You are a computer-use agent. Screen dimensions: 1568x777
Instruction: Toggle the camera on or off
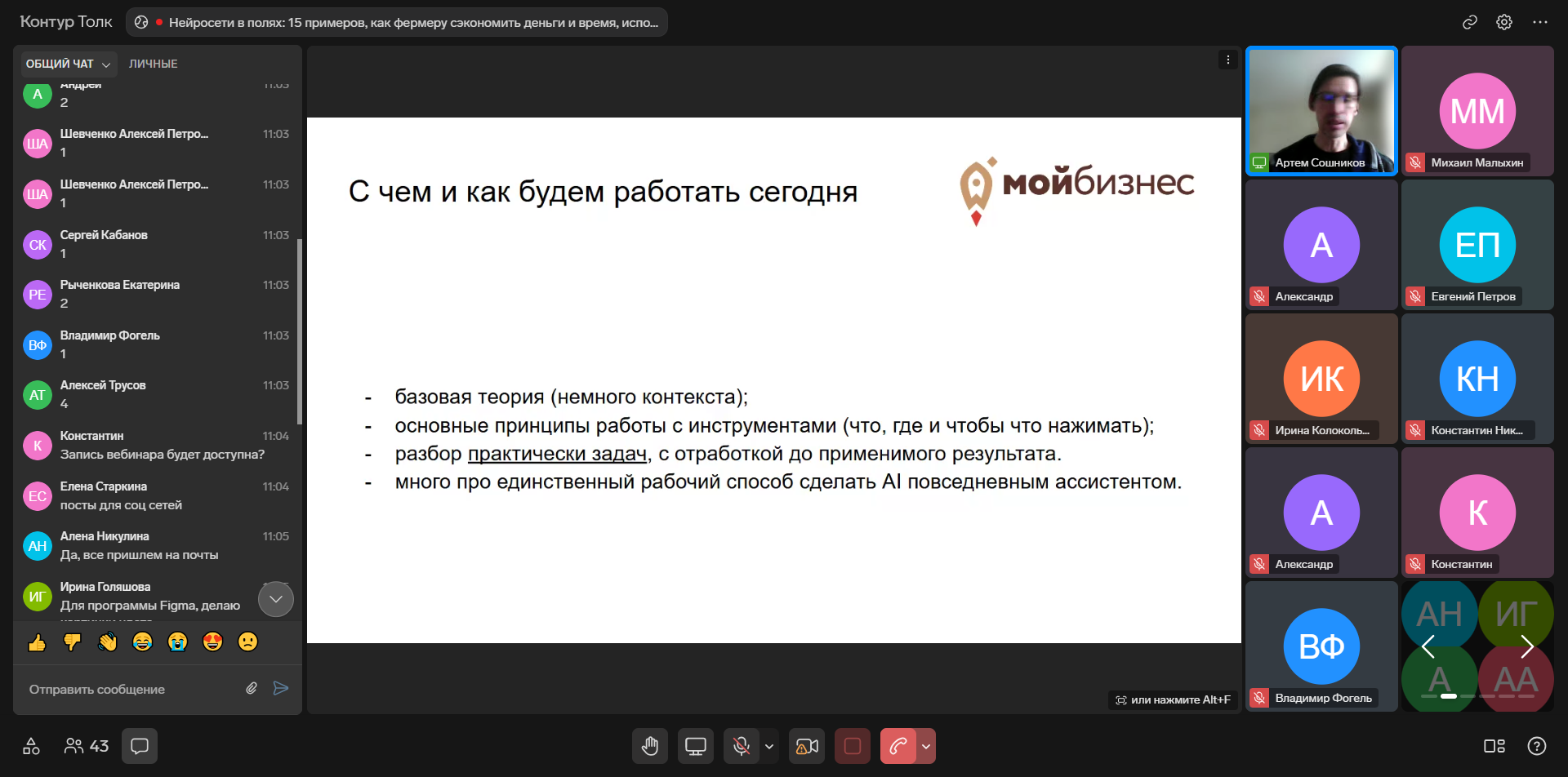(807, 746)
